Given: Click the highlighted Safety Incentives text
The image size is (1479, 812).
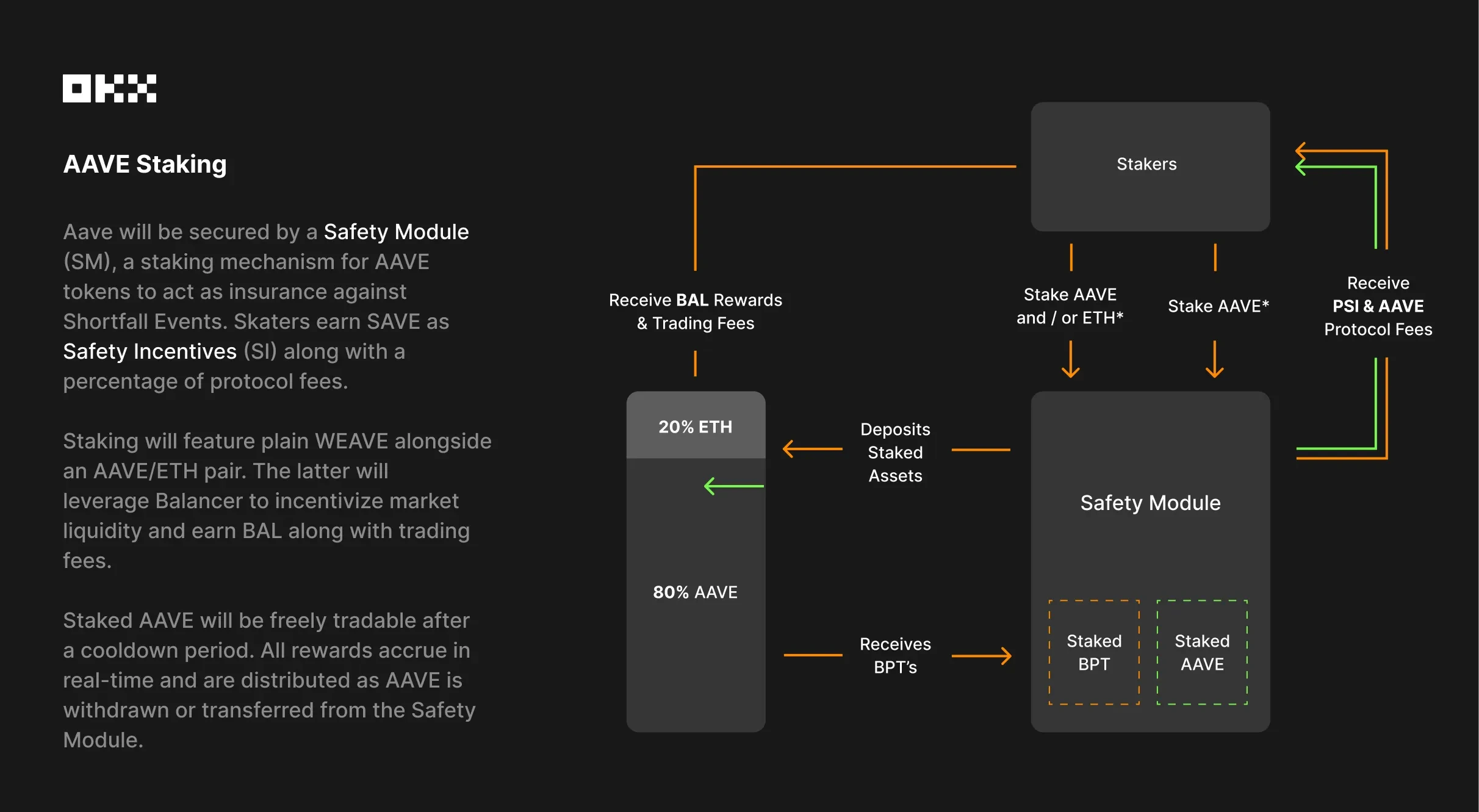Looking at the screenshot, I should point(149,351).
